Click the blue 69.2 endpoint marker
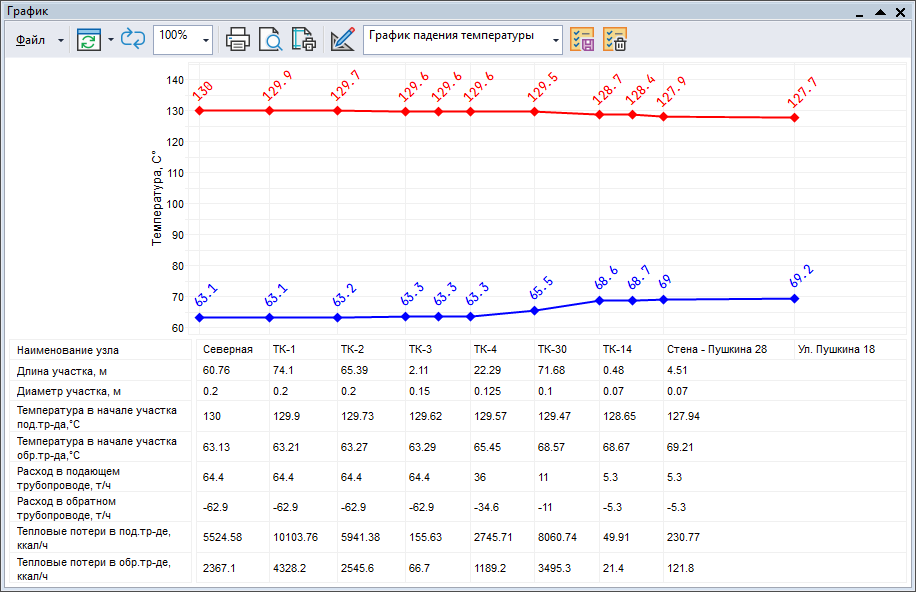The image size is (916, 592). tap(795, 298)
